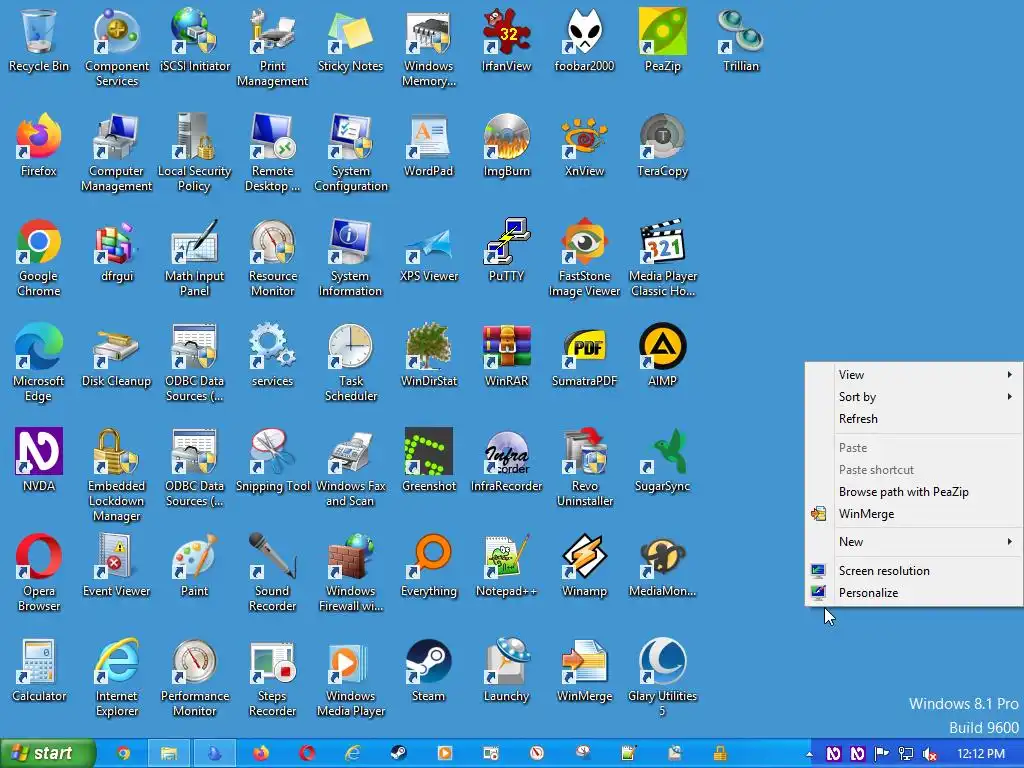Select the PuTTY desktop shortcut
Screen dimensions: 1024x768
click(506, 251)
